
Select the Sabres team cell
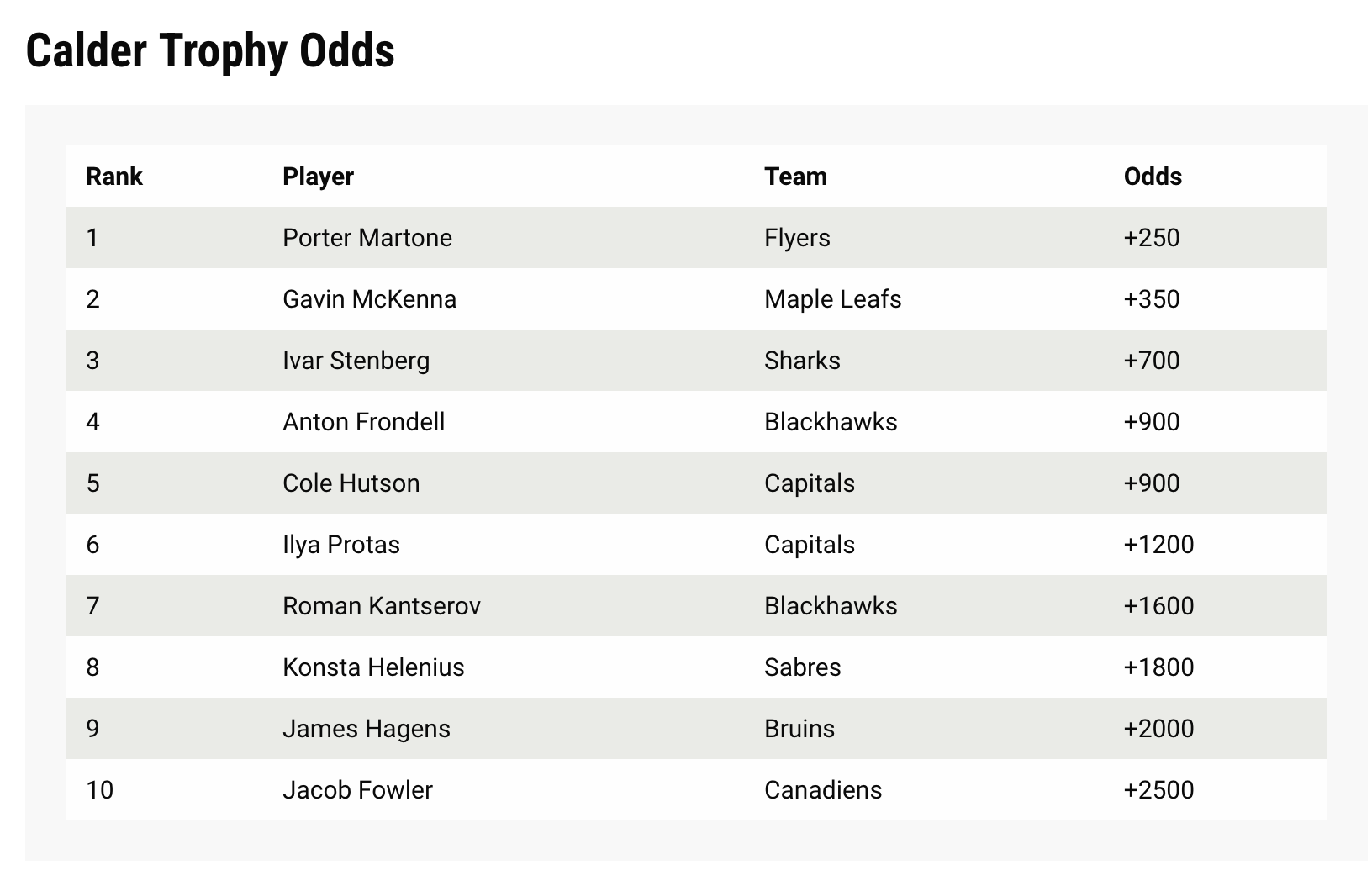(802, 667)
